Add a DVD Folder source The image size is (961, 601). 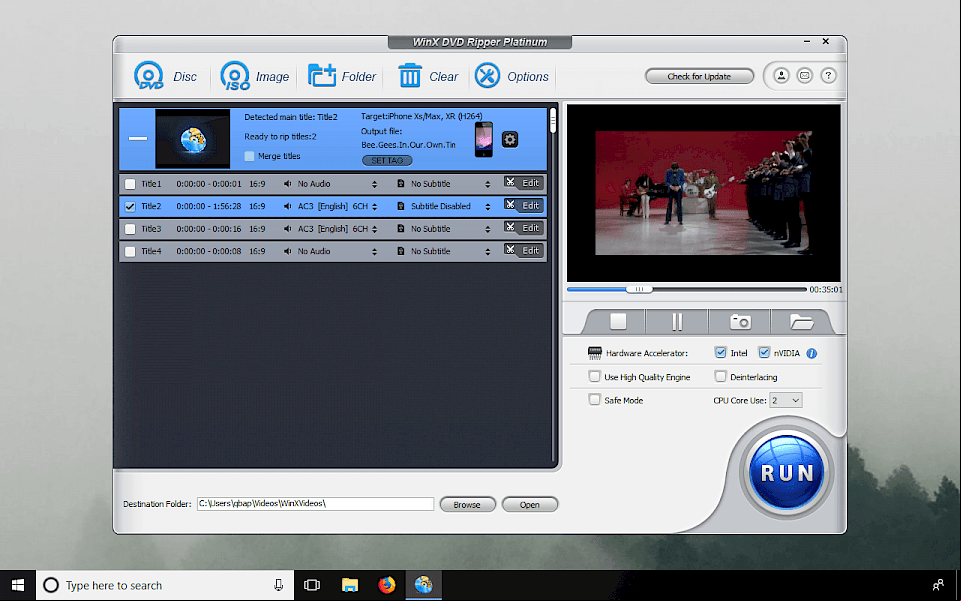coord(341,77)
